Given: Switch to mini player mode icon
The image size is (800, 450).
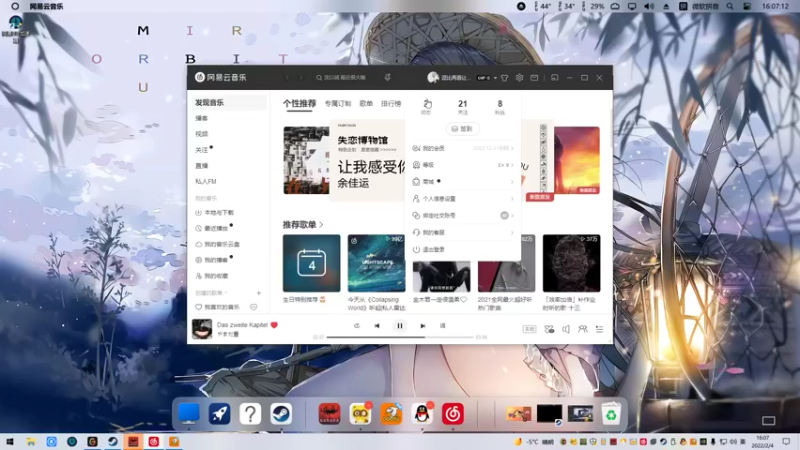Looking at the screenshot, I should click(x=555, y=78).
